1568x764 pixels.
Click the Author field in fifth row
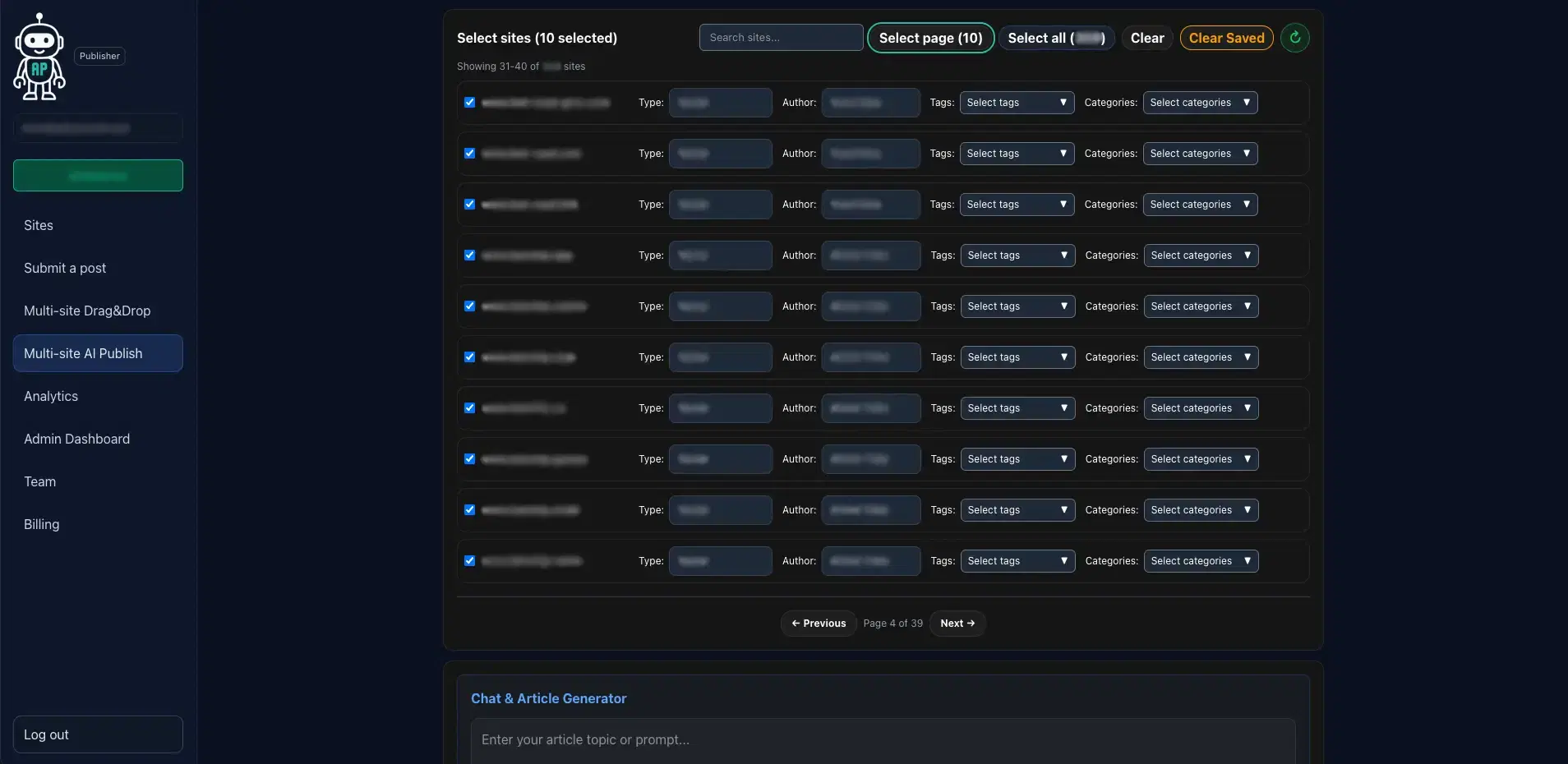870,306
